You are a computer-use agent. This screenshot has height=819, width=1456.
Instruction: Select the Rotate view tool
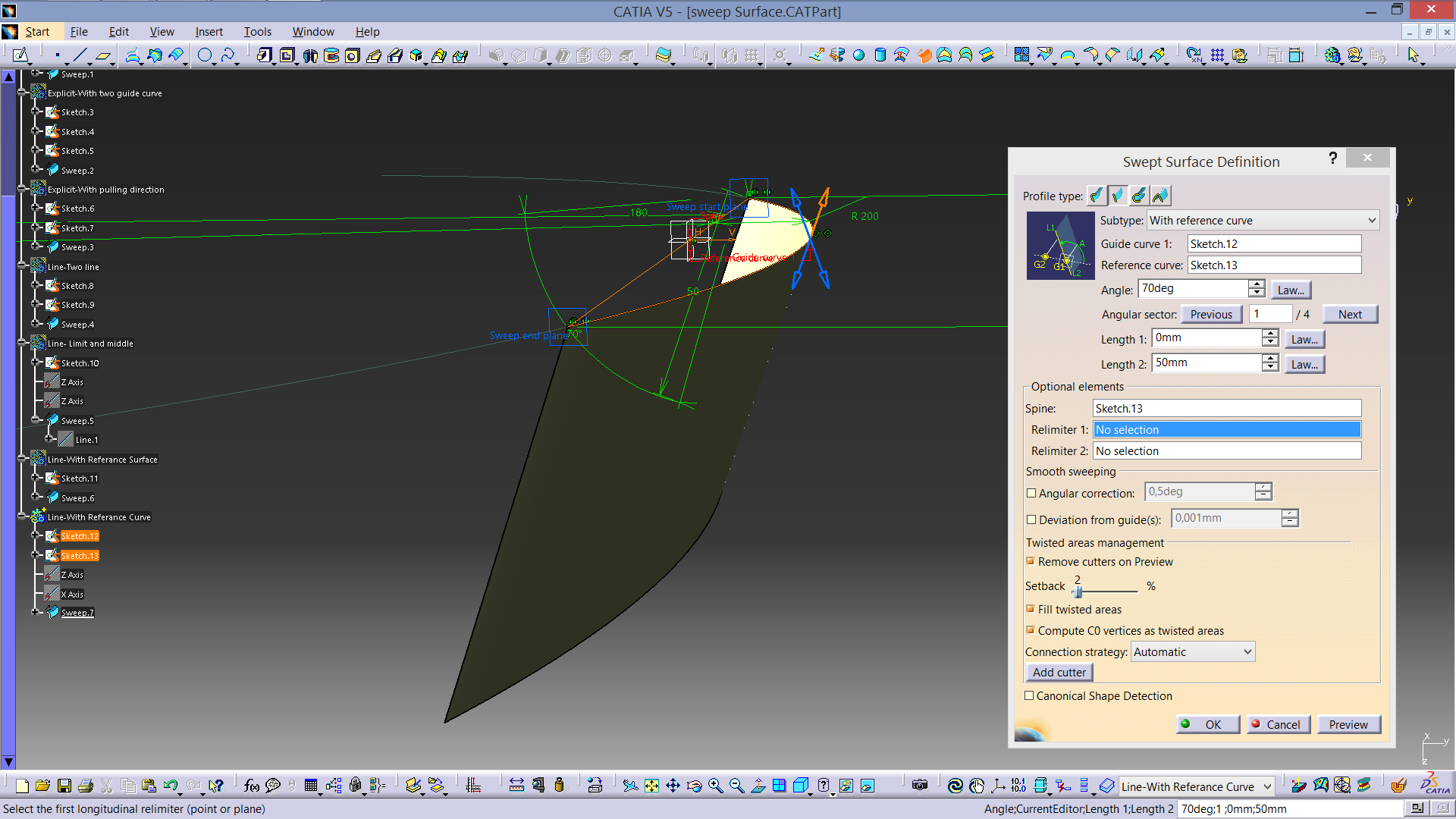click(694, 786)
